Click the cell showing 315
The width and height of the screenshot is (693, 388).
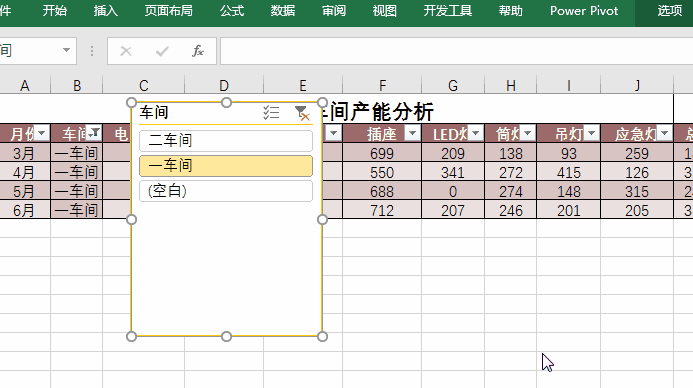click(637, 191)
